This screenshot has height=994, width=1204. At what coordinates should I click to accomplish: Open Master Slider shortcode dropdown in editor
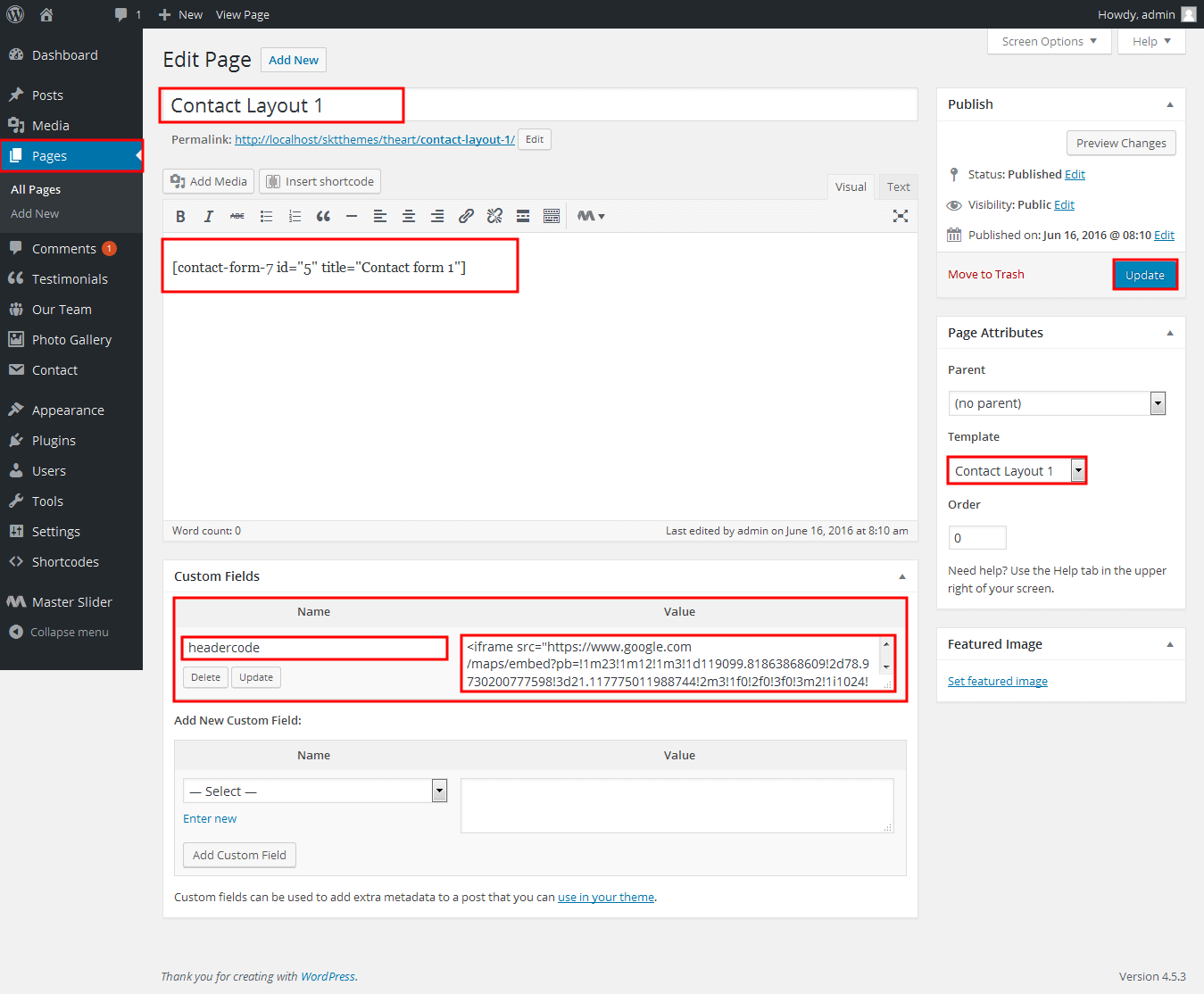(591, 216)
